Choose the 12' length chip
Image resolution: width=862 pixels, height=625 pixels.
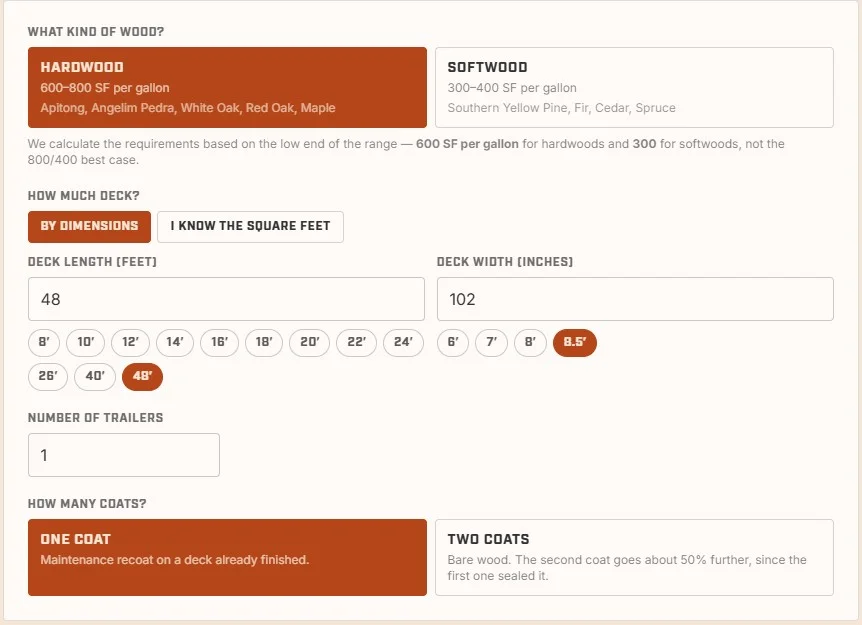(130, 342)
